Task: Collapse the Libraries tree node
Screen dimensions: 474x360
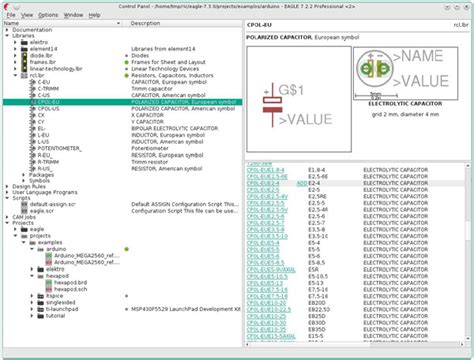Action: (x=7, y=36)
